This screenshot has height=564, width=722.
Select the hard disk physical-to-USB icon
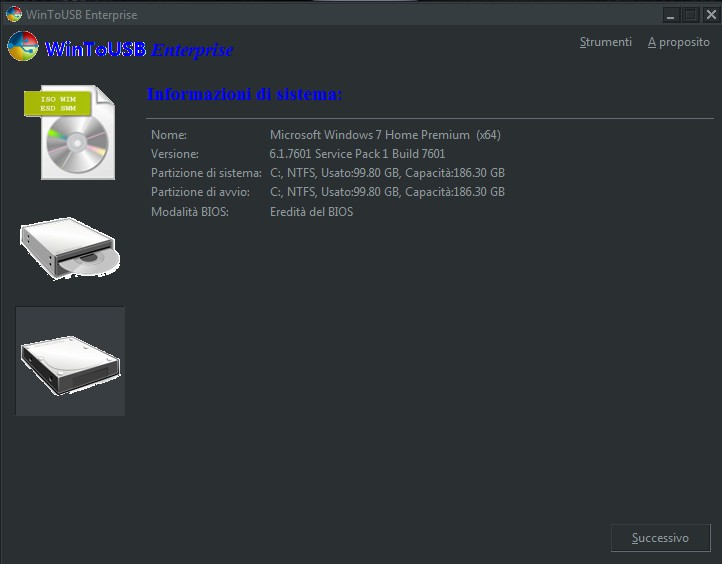70,361
